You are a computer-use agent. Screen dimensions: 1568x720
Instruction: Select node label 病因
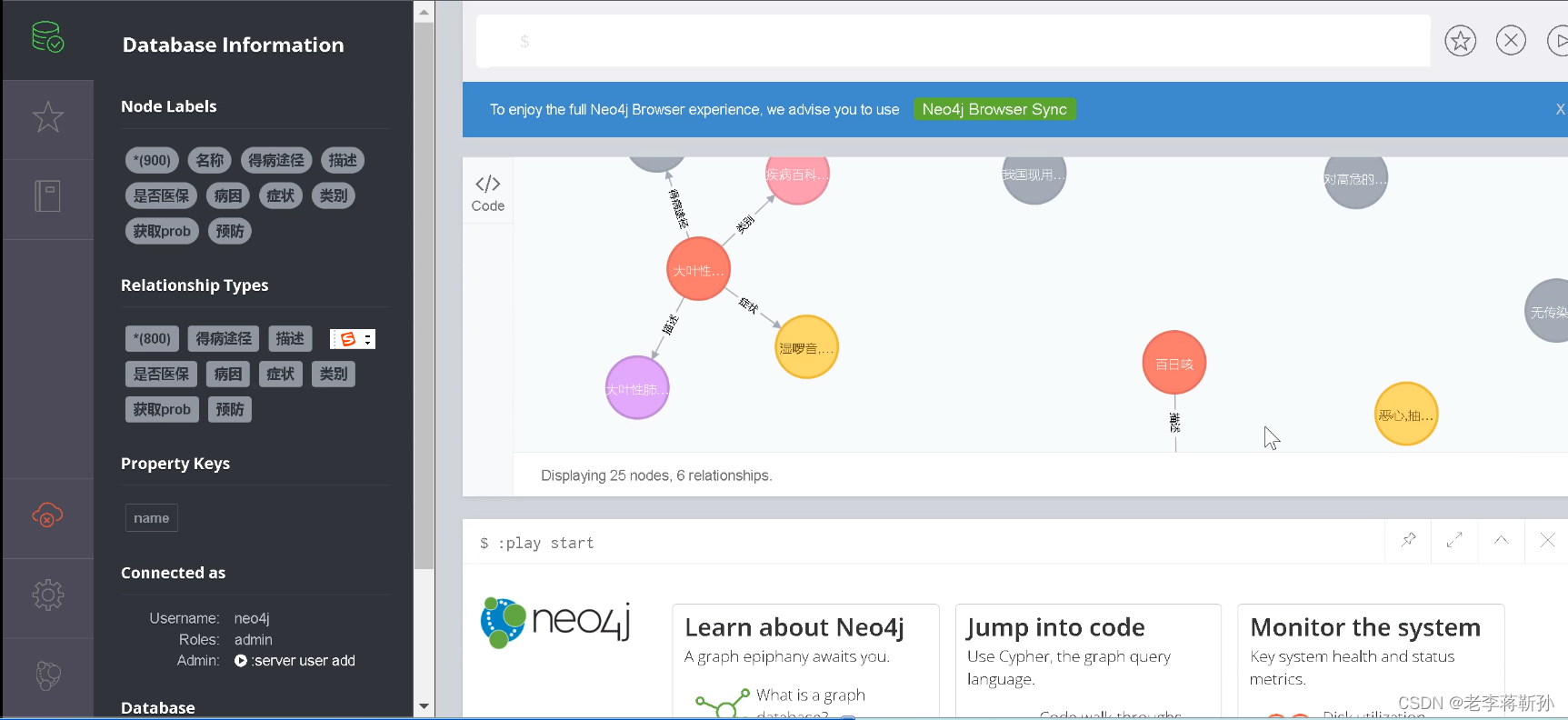click(228, 195)
